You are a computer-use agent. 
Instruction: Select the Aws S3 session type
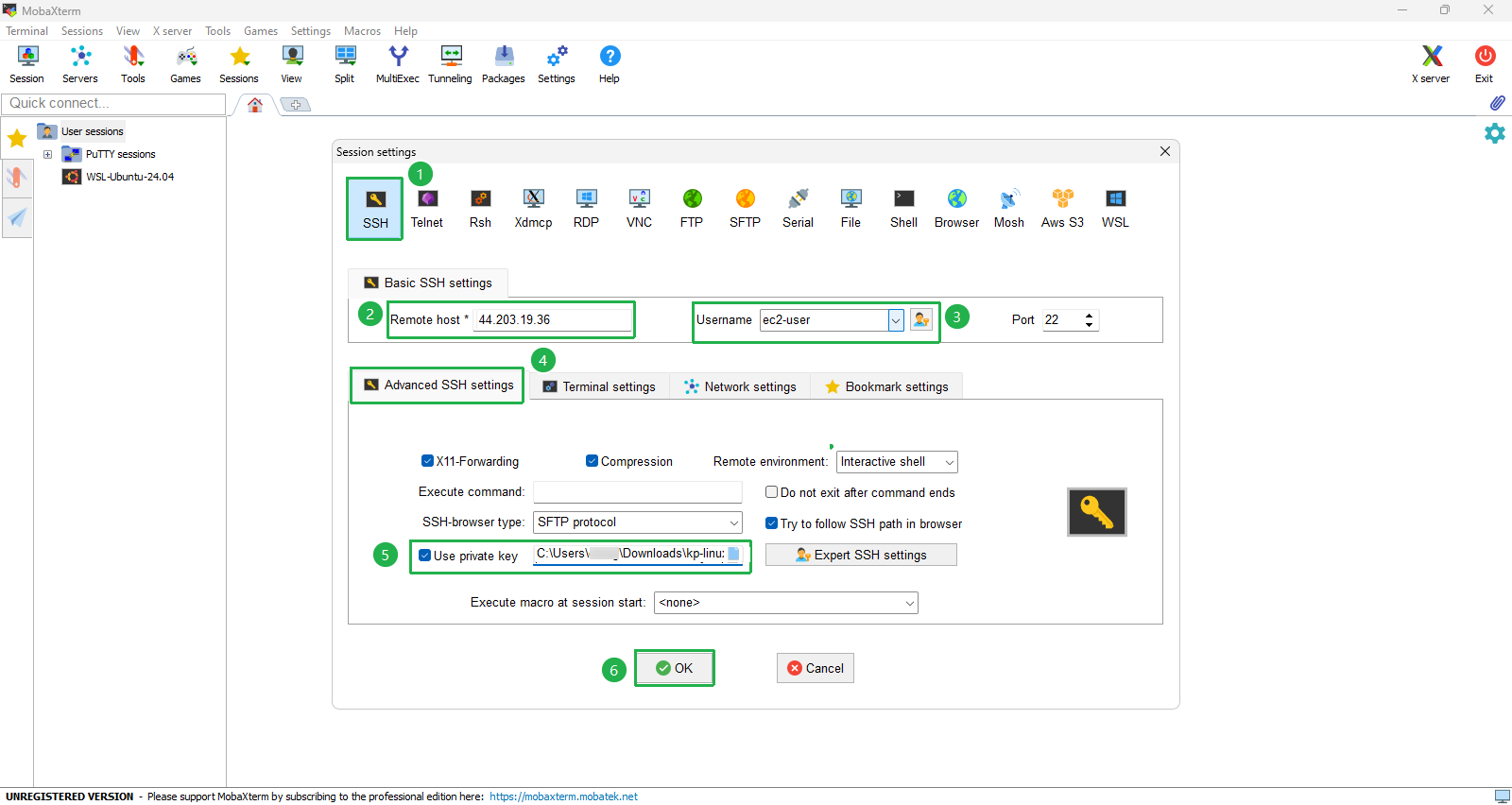1062,209
